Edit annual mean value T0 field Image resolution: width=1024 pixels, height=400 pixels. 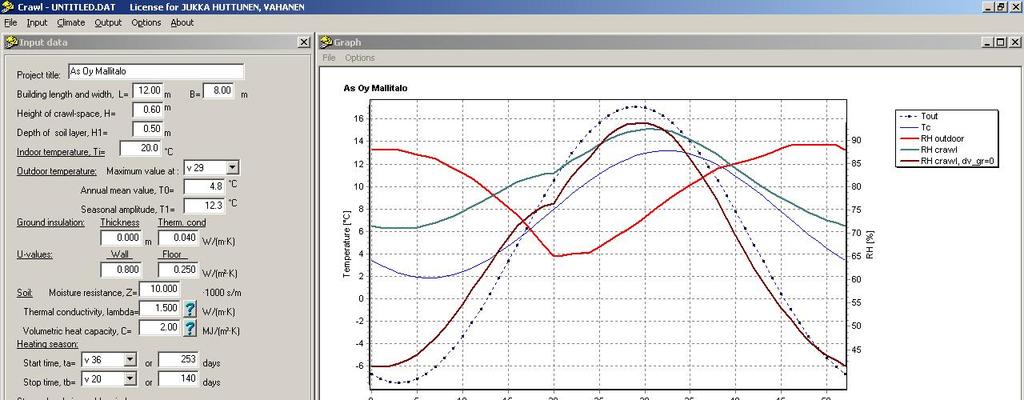204,187
